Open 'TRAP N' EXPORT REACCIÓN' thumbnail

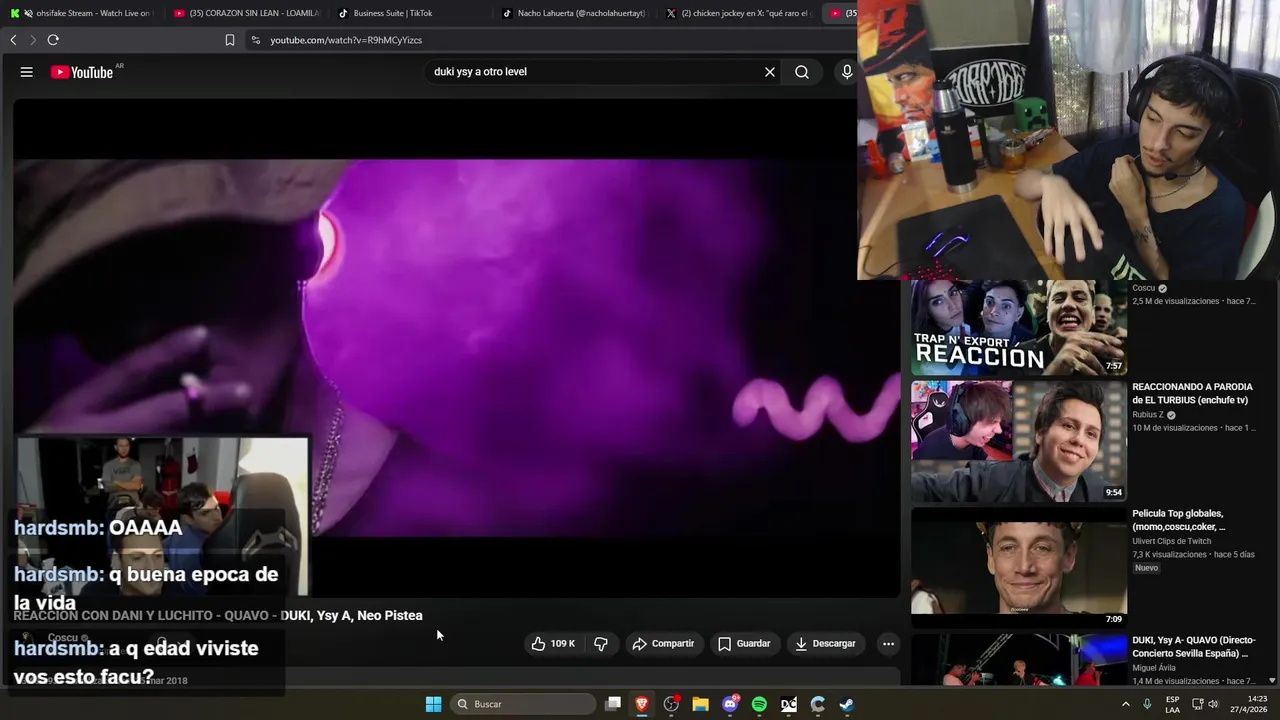click(x=1018, y=328)
